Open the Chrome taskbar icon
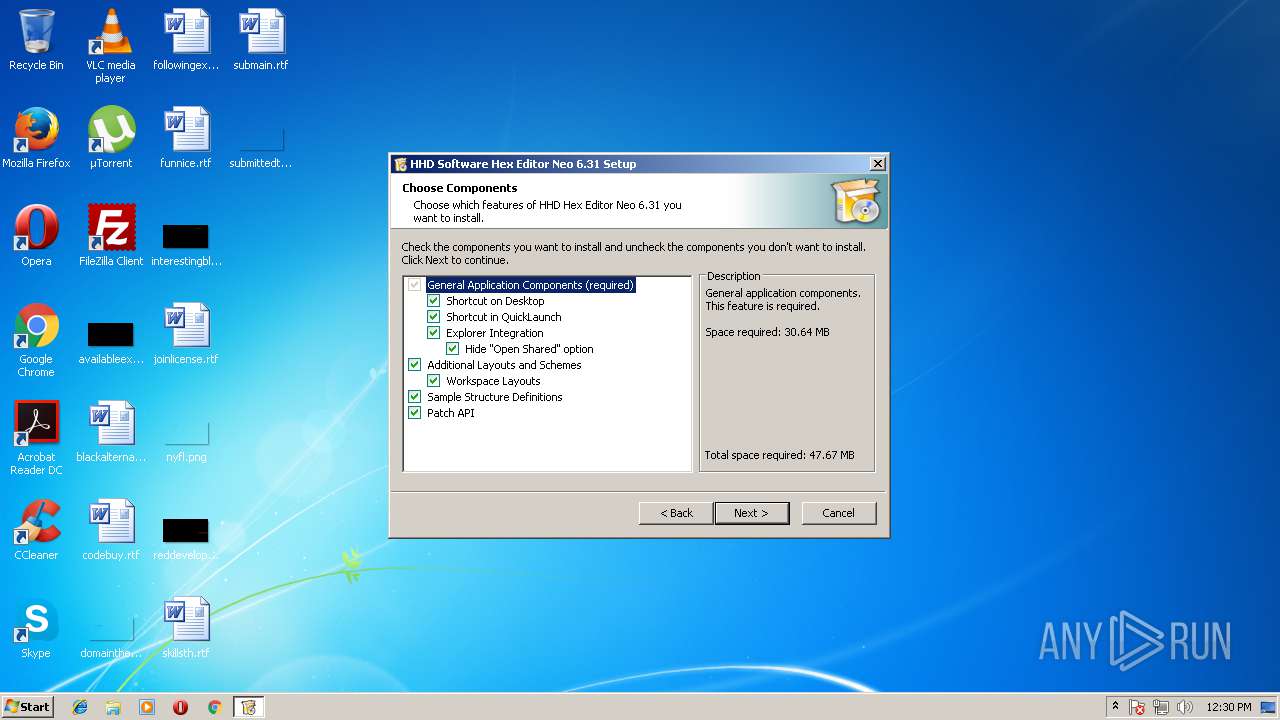1280x720 pixels. tap(214, 707)
